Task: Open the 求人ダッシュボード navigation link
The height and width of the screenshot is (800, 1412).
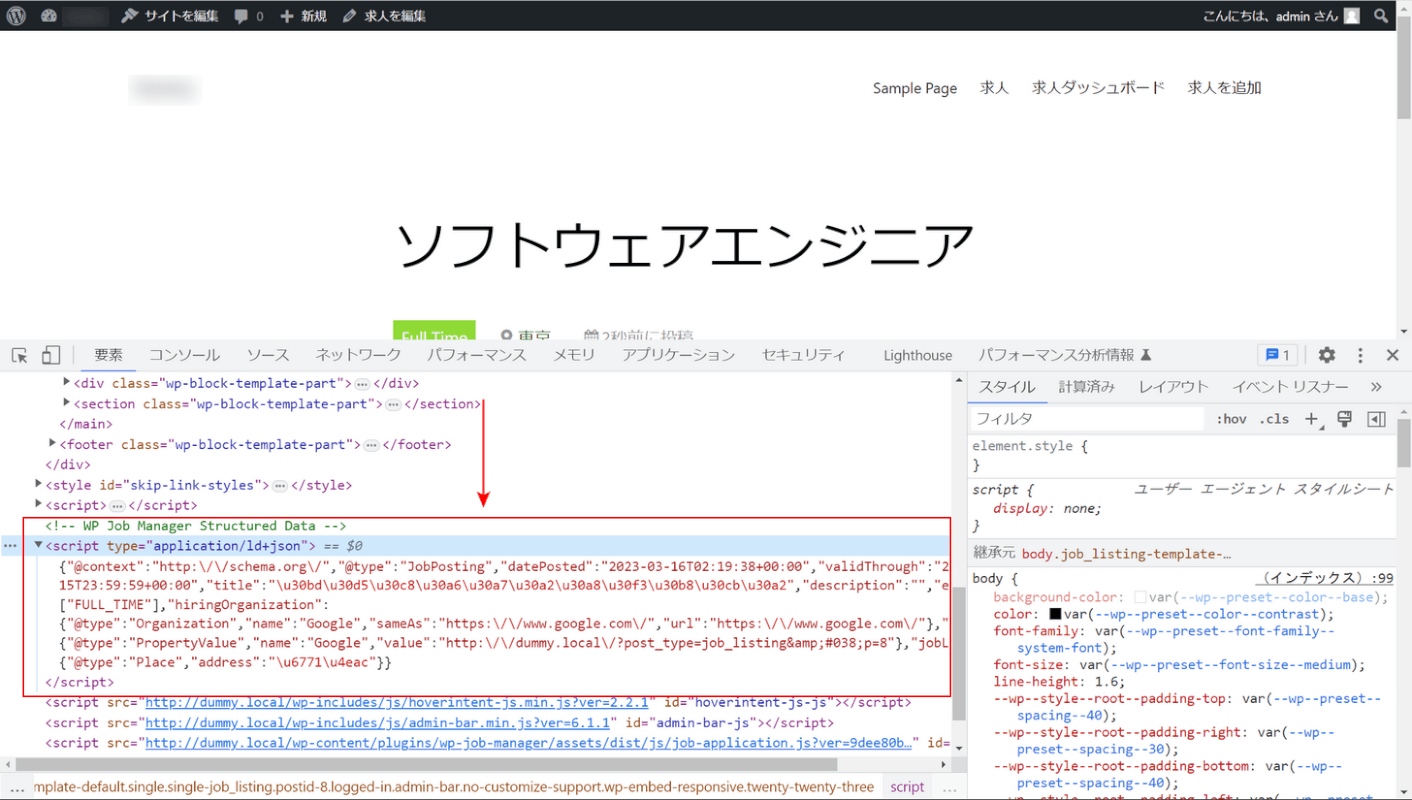Action: pos(1098,88)
